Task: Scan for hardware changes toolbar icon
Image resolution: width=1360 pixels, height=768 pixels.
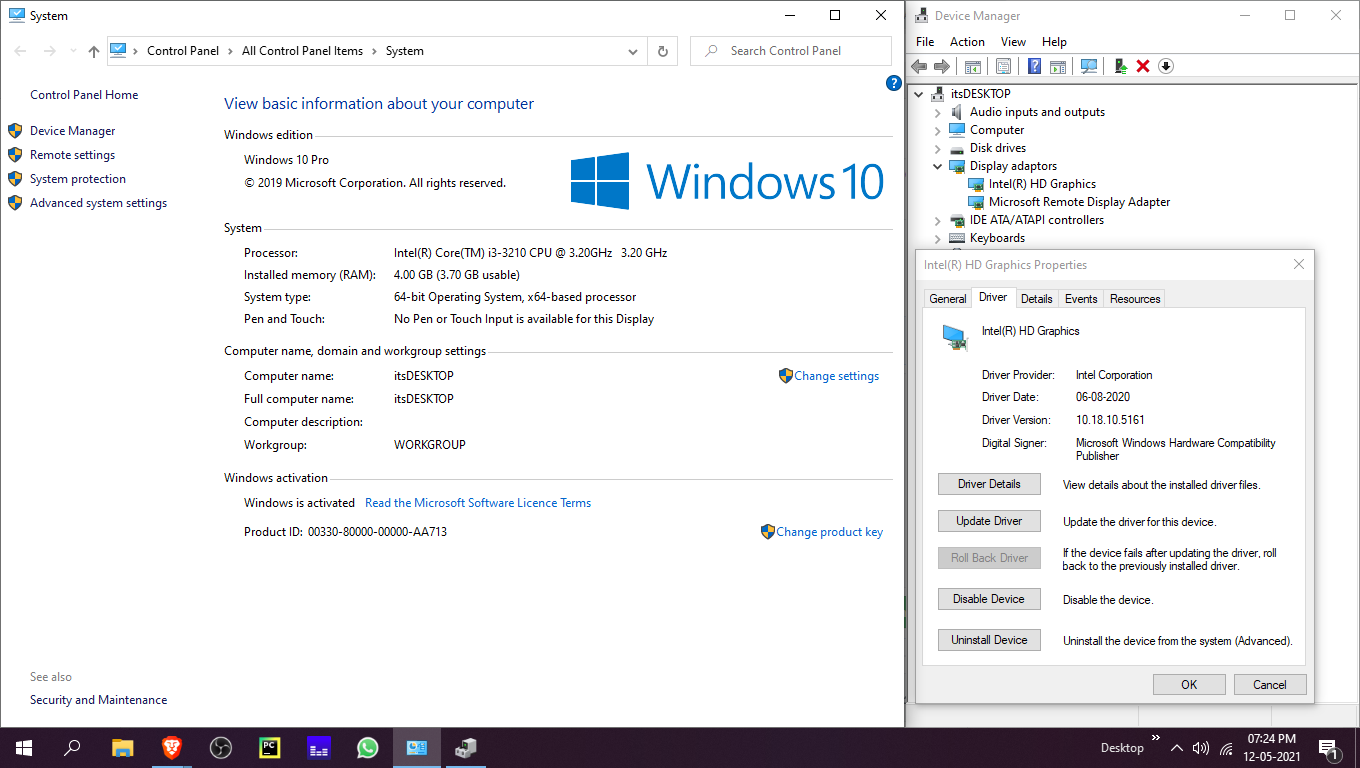Action: (x=1089, y=66)
